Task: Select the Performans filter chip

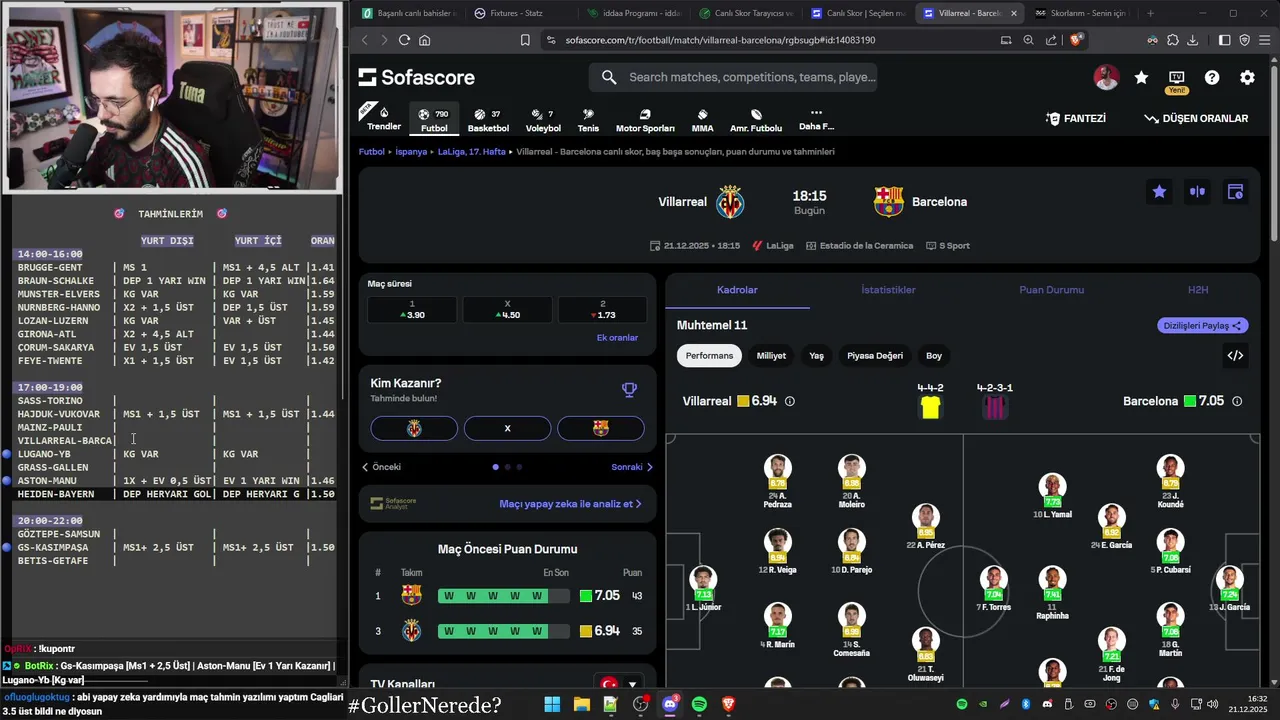Action: 709,355
